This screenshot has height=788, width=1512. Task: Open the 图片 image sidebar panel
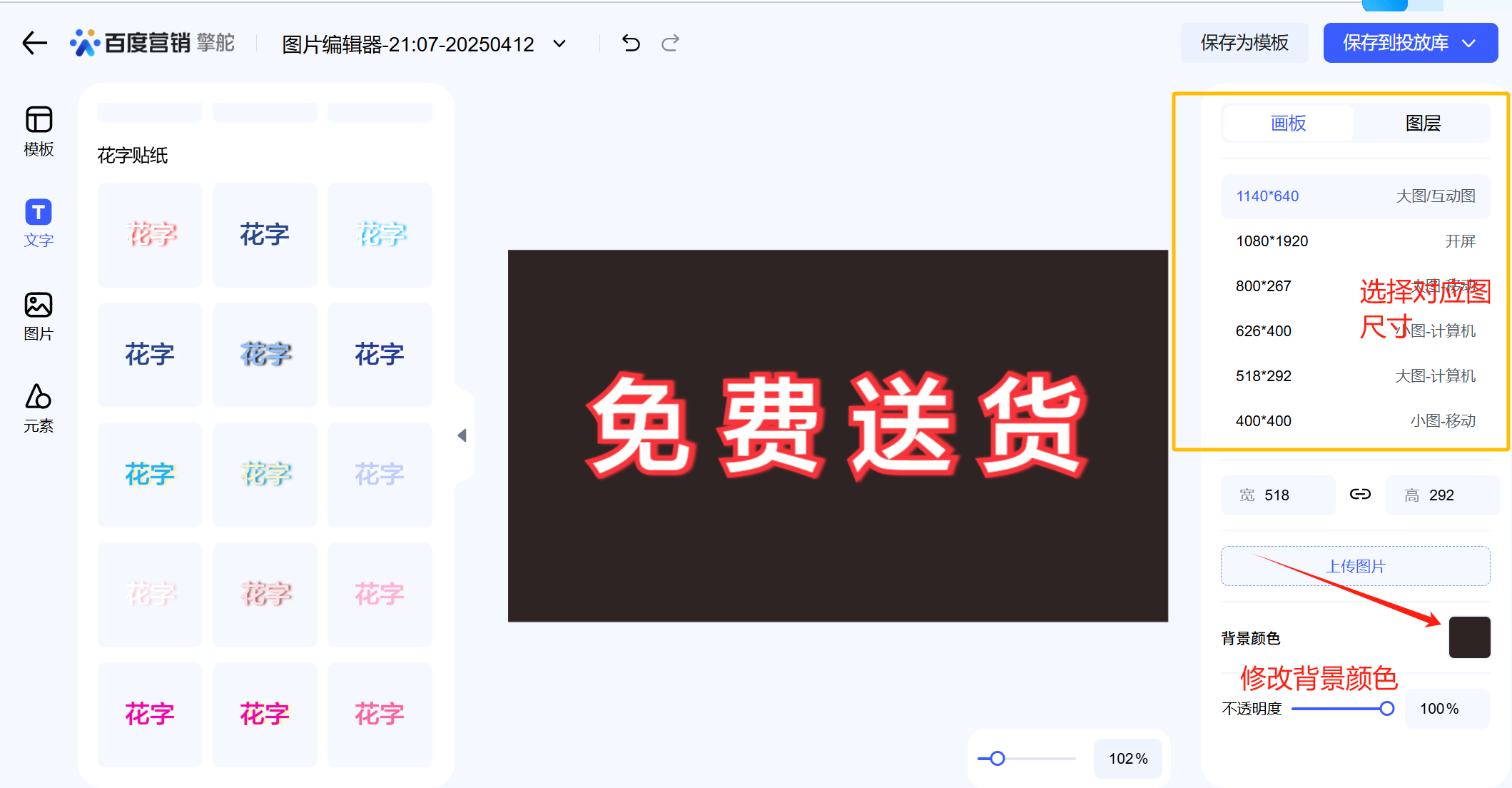pos(39,316)
